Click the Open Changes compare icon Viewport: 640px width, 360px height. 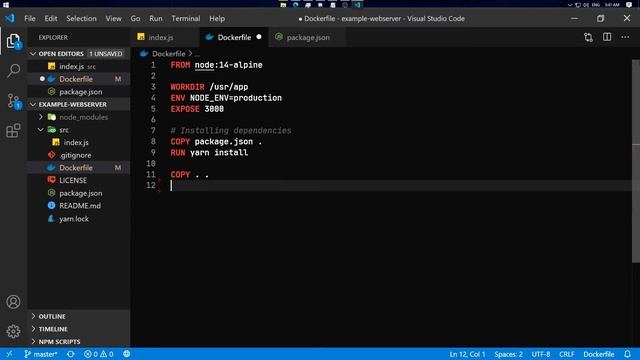pos(588,37)
